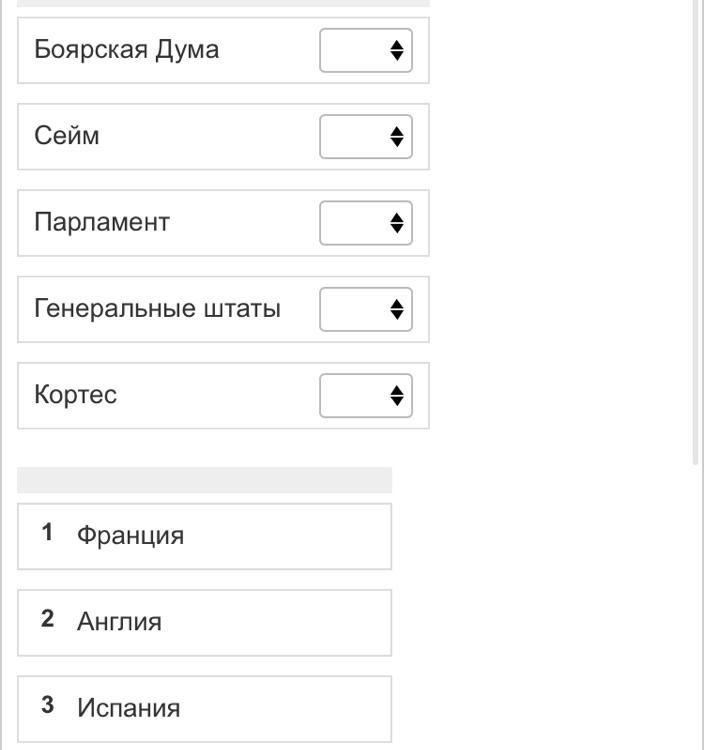
Task: Open the dropdown beside Боярская Дума
Action: (366, 50)
